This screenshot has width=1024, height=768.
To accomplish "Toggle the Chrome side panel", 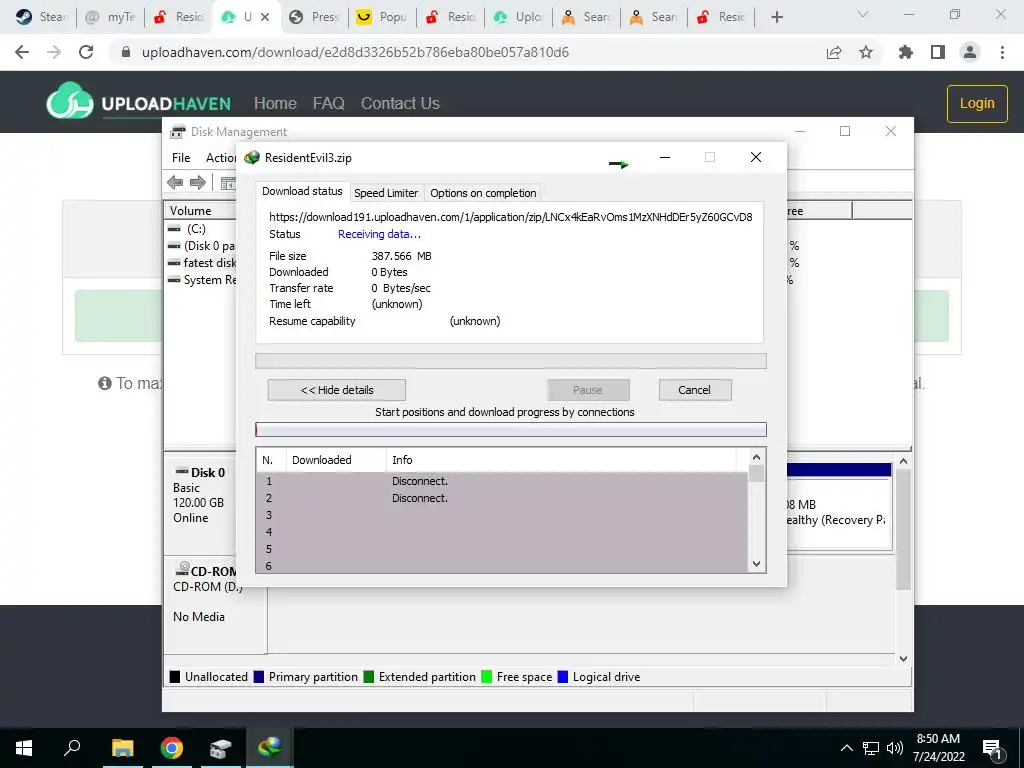I will pyautogui.click(x=938, y=52).
